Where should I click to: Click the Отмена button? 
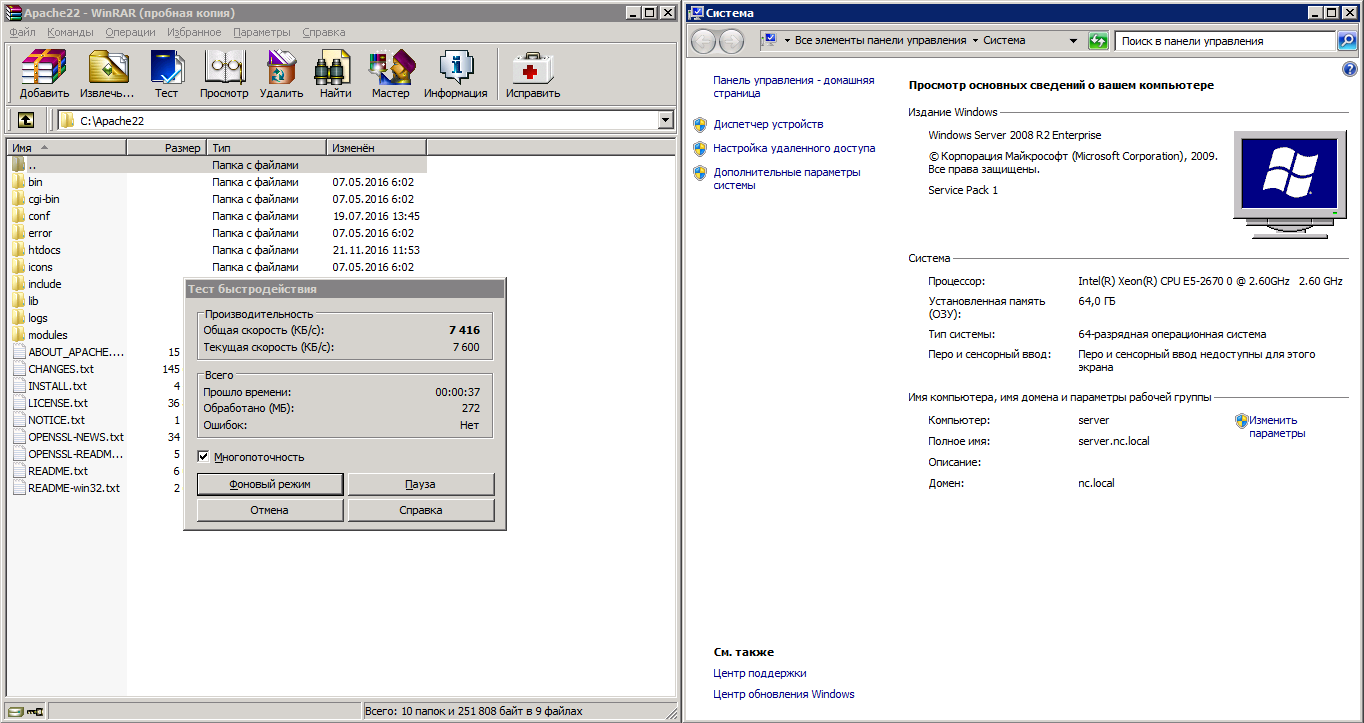pyautogui.click(x=270, y=510)
